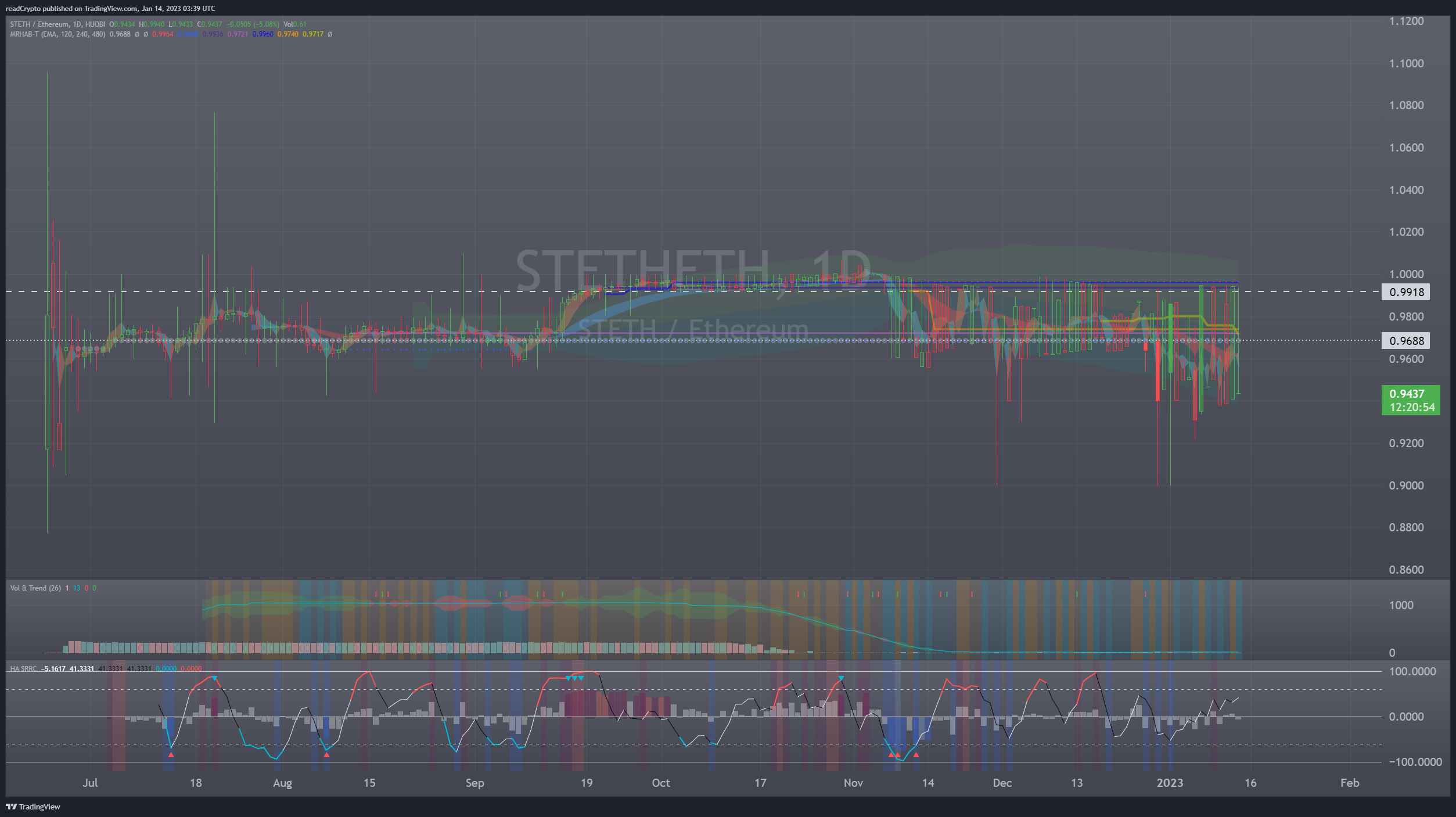Image resolution: width=1456 pixels, height=817 pixels.
Task: Click the Oct label on the time axis
Action: (661, 783)
